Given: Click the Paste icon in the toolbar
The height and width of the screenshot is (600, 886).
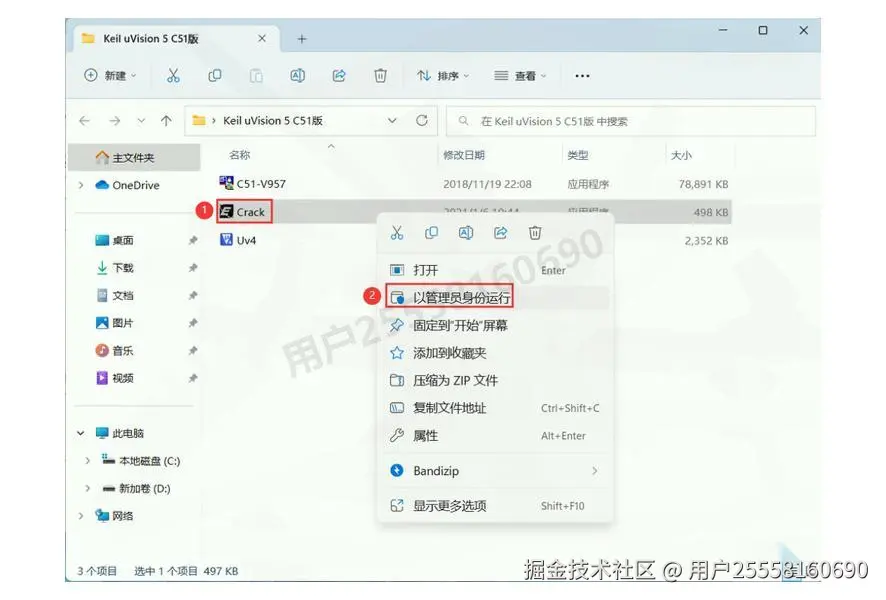Looking at the screenshot, I should click(x=256, y=75).
